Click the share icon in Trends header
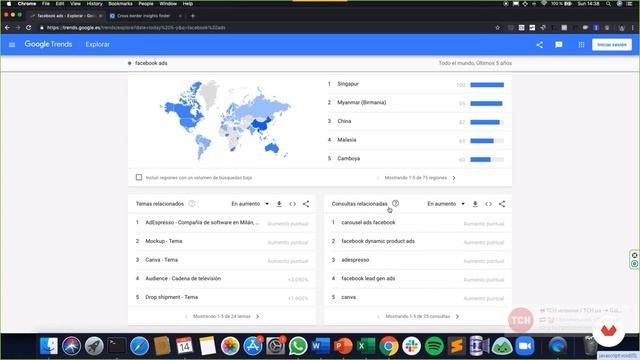Viewport: 640px width, 360px height. (x=539, y=44)
